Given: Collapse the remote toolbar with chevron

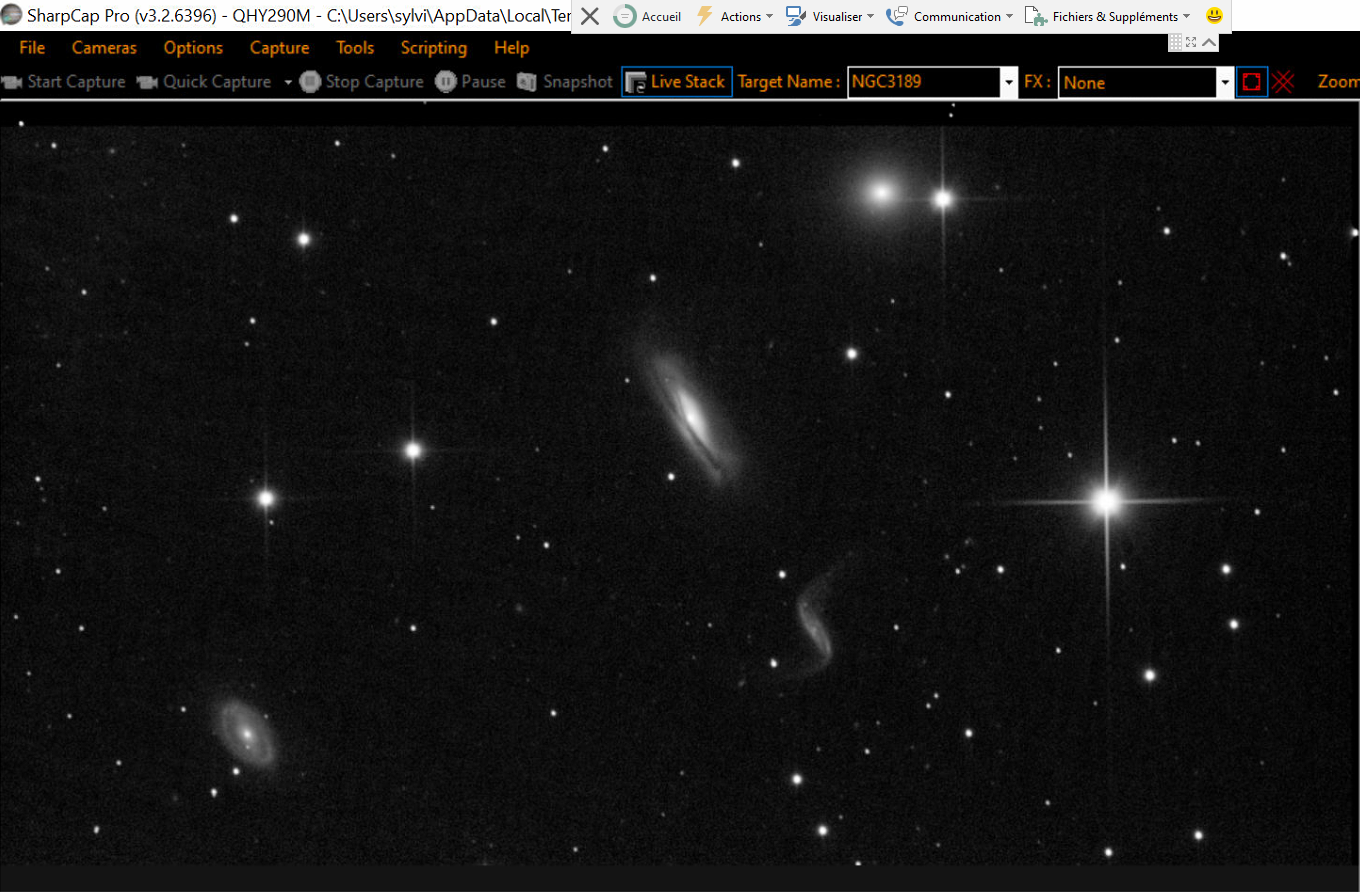Looking at the screenshot, I should click(x=1209, y=42).
